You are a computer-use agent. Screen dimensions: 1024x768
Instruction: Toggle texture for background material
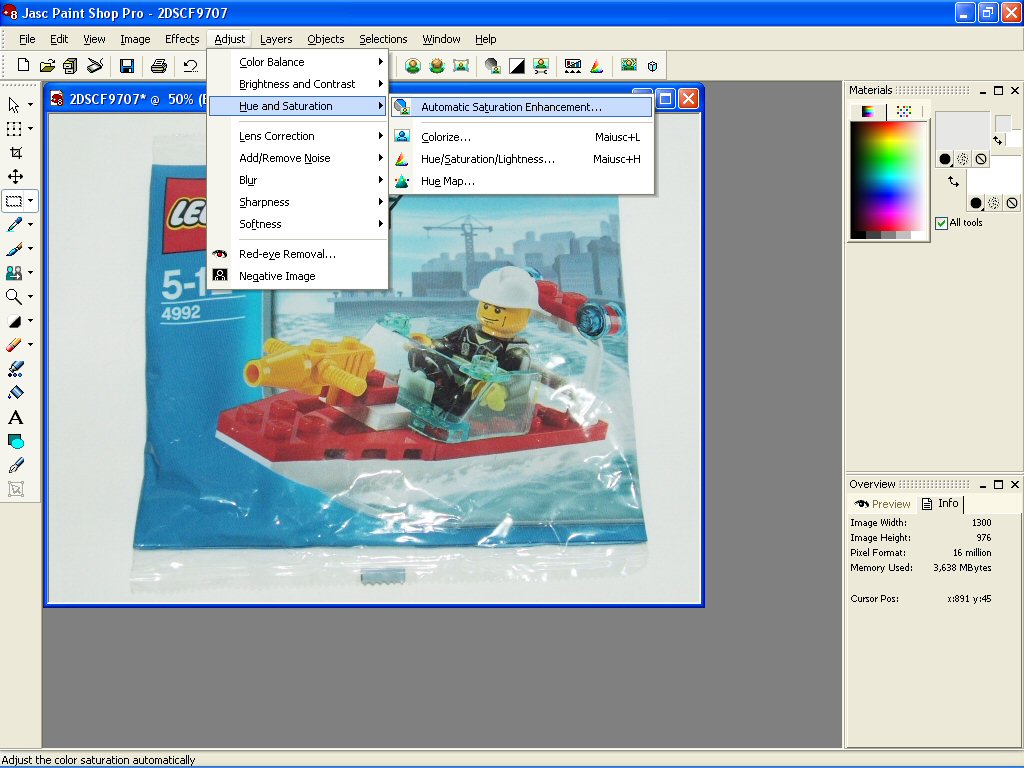(993, 203)
